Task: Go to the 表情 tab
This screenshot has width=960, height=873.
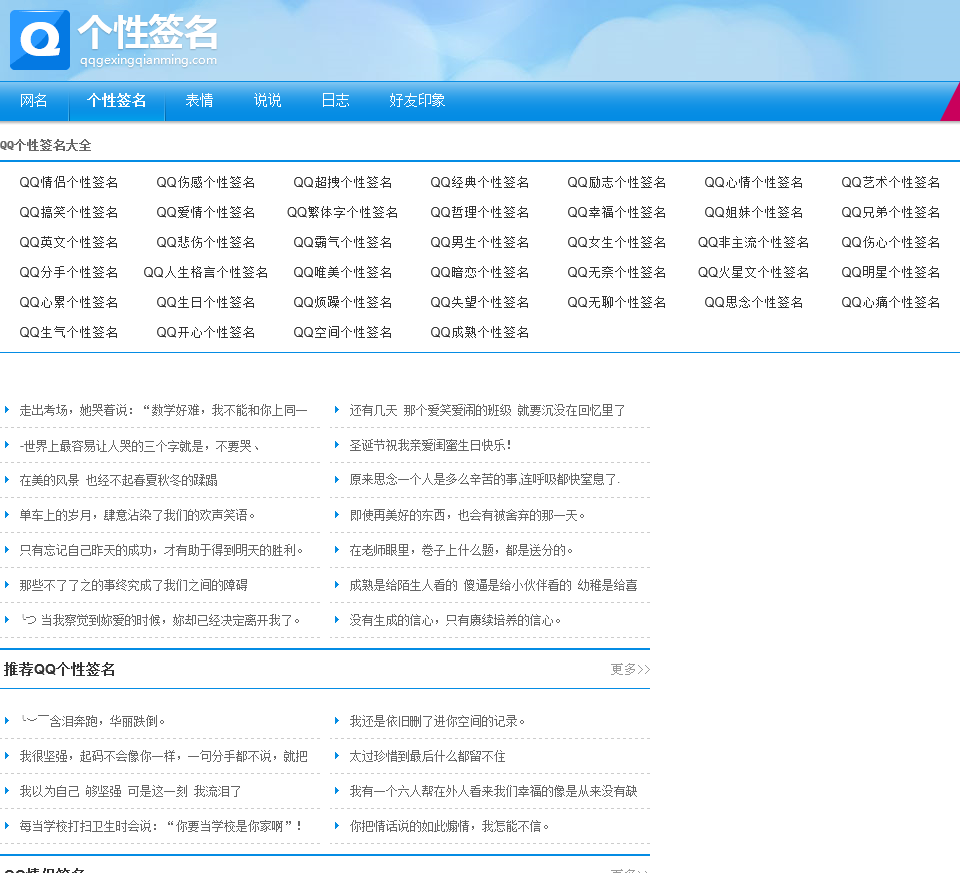Action: tap(200, 100)
